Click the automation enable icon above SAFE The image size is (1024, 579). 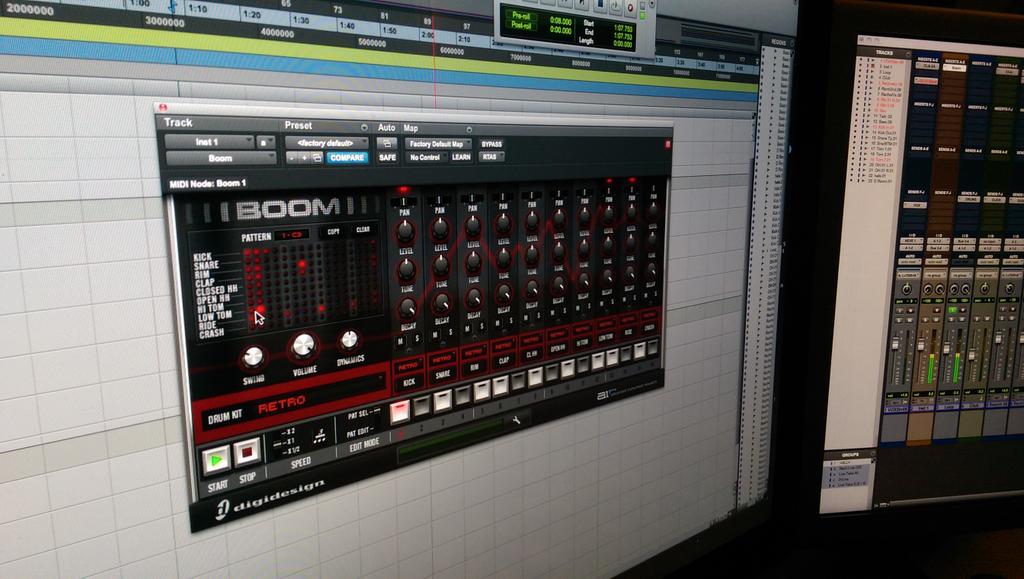(x=387, y=143)
